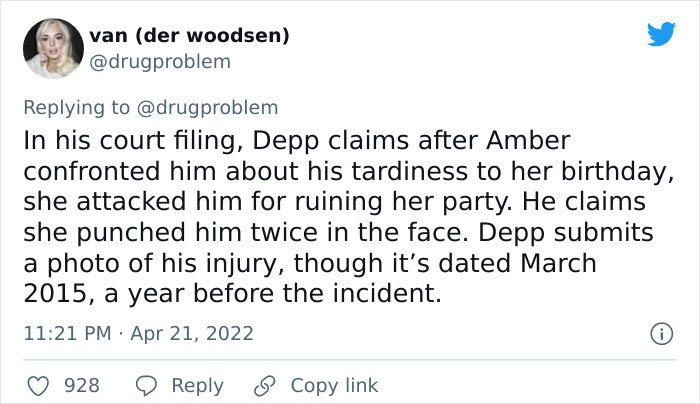This screenshot has width=700, height=404.
Task: Open the profile avatar photo
Action: point(53,48)
